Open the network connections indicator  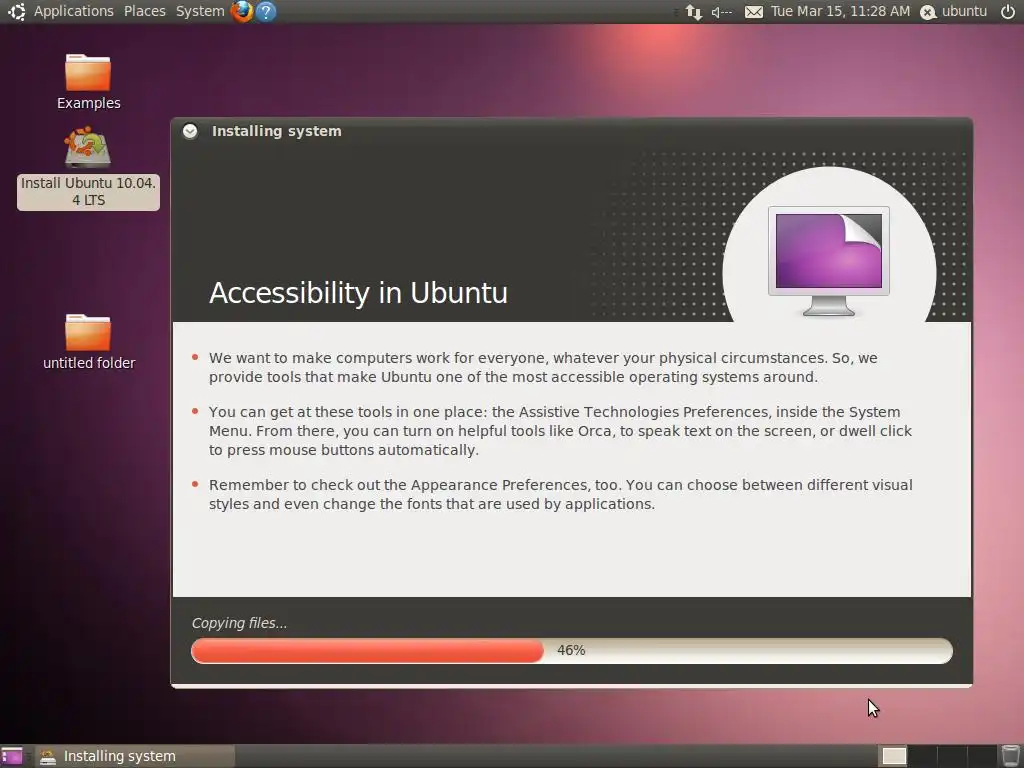point(694,12)
